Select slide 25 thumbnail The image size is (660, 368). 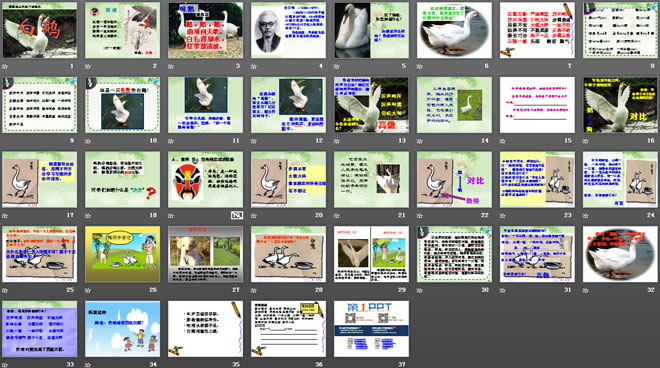pos(40,254)
